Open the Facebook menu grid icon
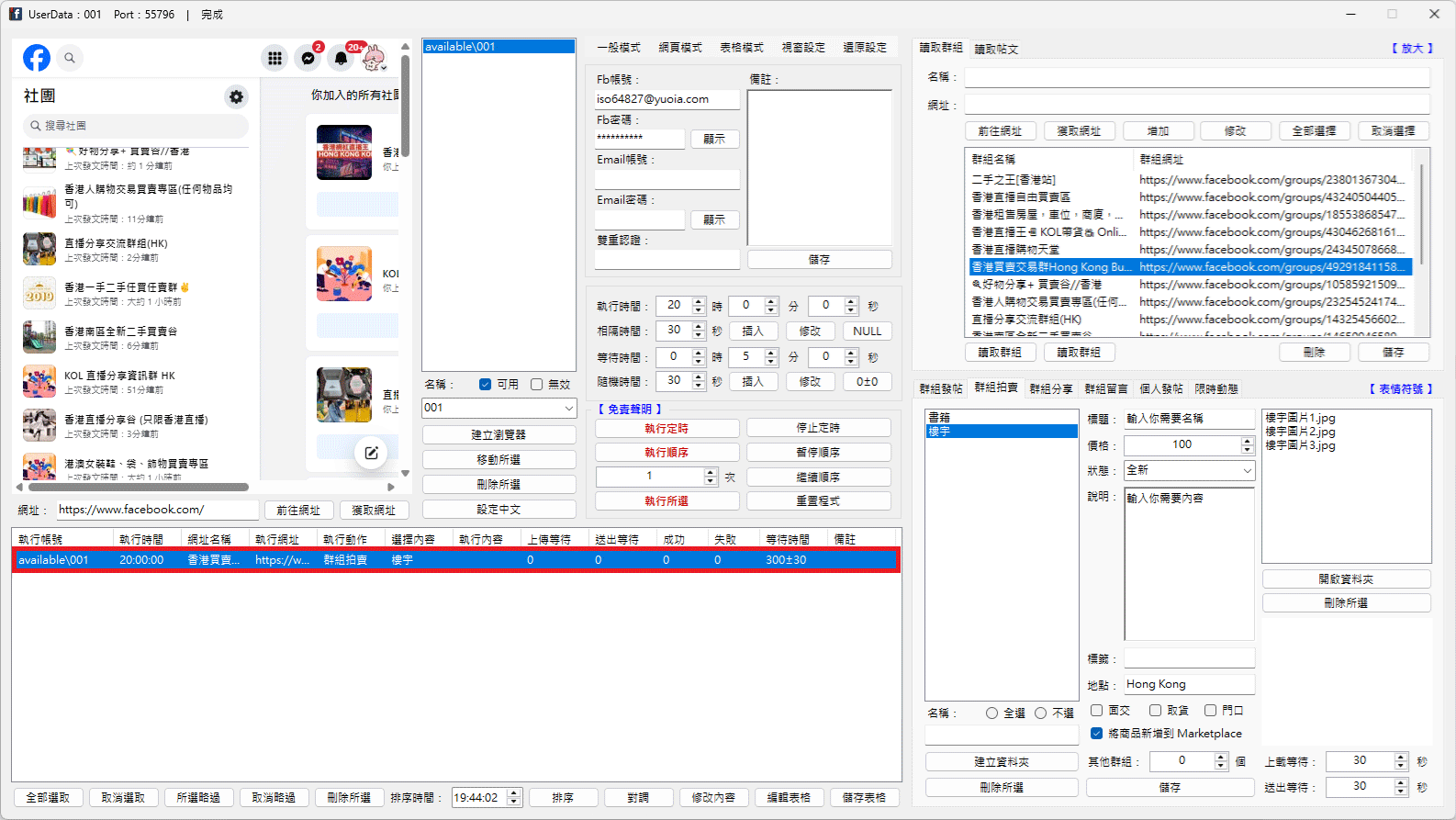This screenshot has width=1456, height=820. 274,58
